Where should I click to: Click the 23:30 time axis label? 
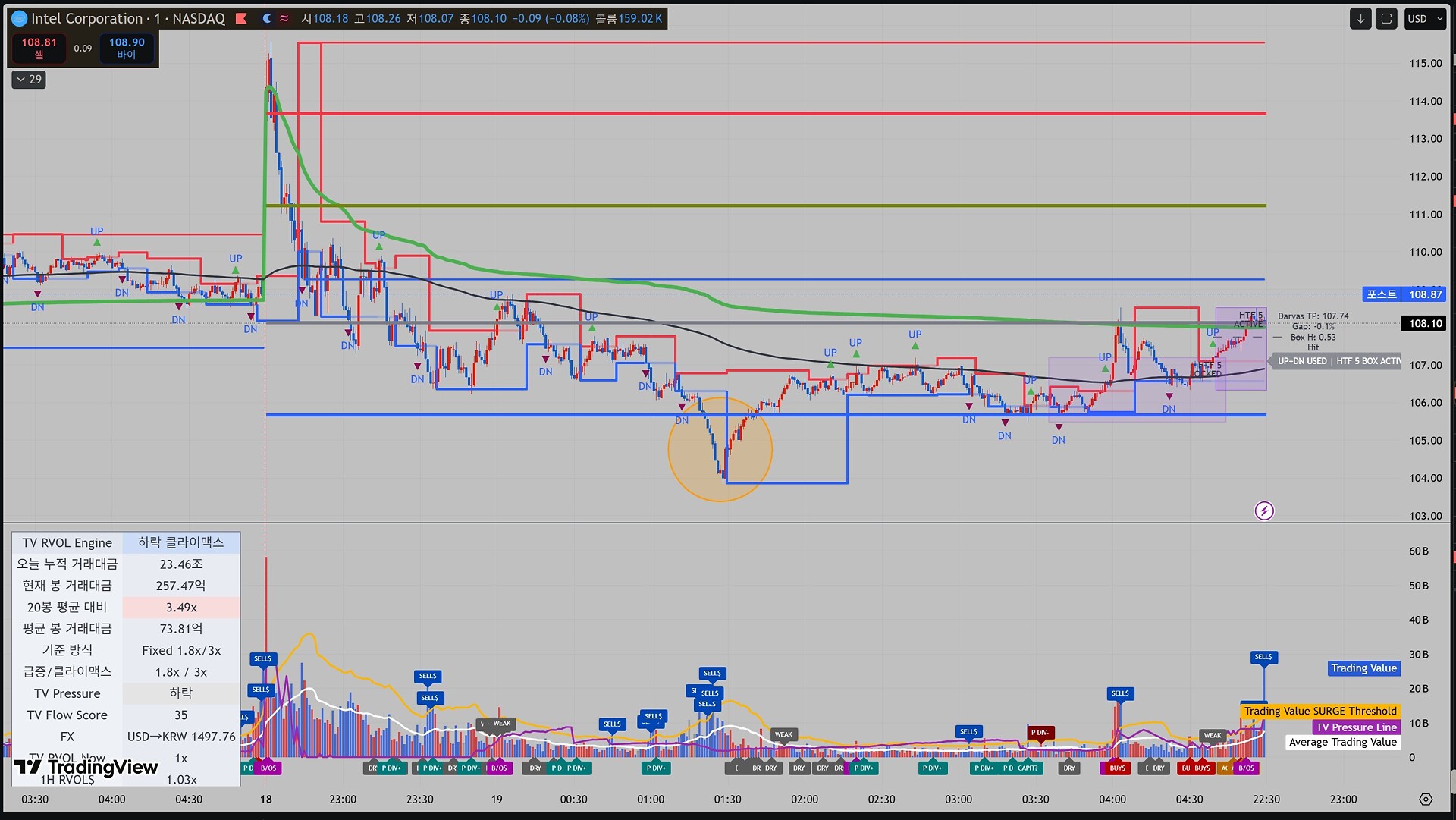click(x=419, y=799)
